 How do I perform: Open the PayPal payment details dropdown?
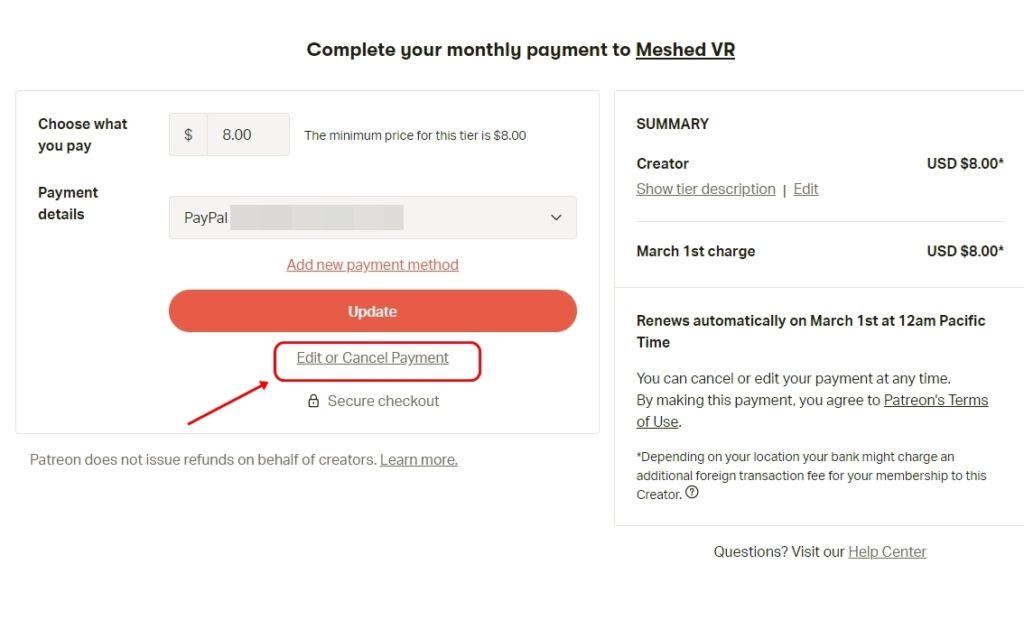[x=372, y=218]
